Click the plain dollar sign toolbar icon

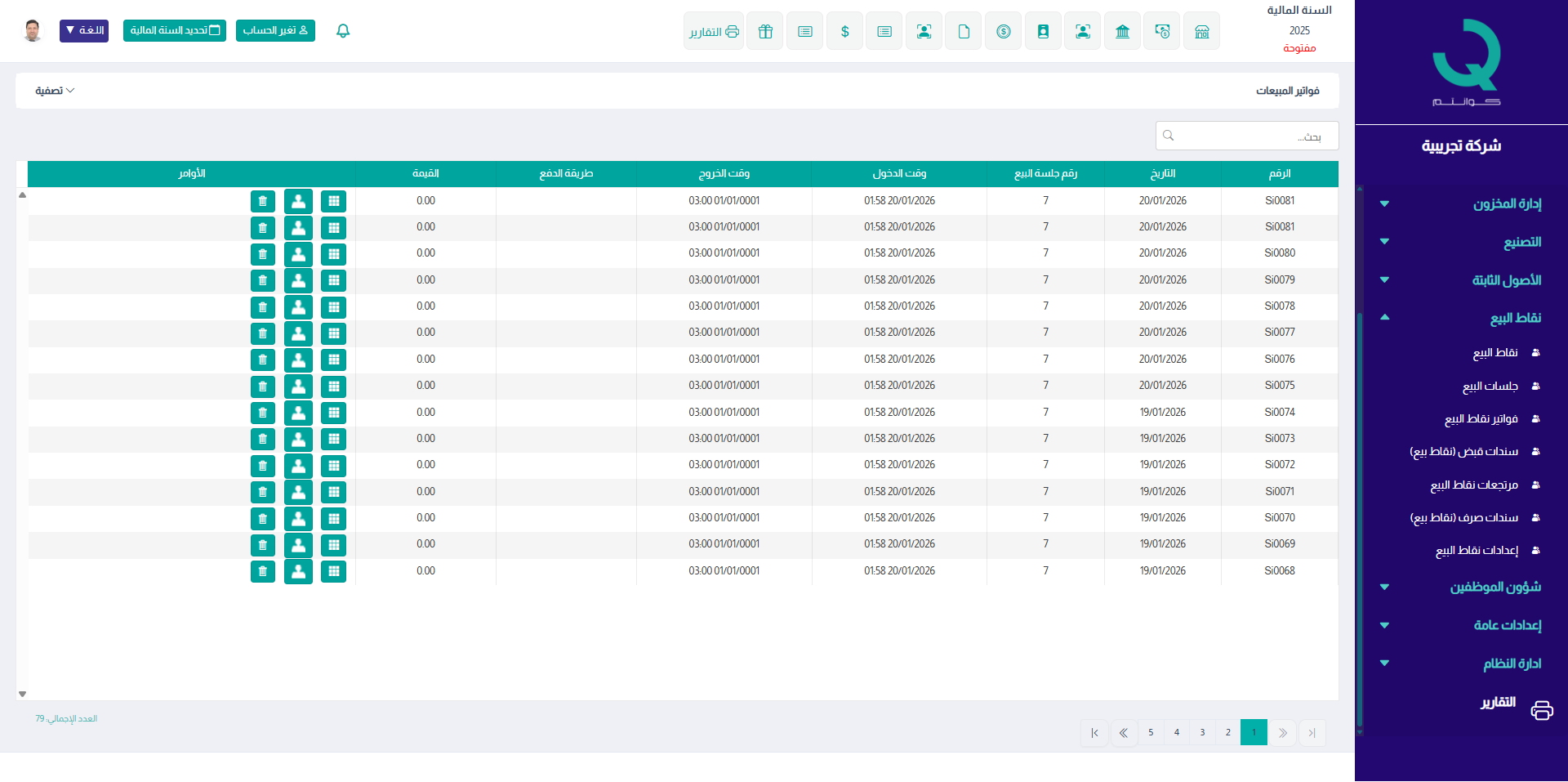(844, 32)
